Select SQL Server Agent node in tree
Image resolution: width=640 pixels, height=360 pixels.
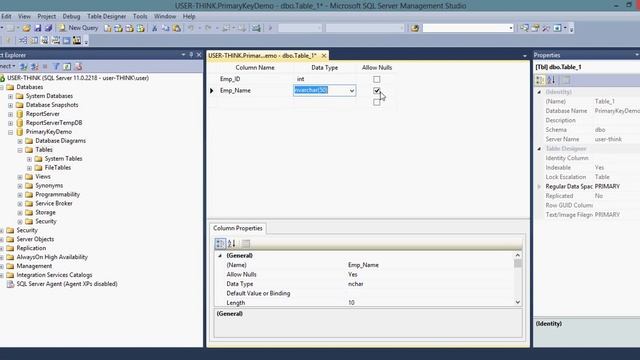(67, 284)
